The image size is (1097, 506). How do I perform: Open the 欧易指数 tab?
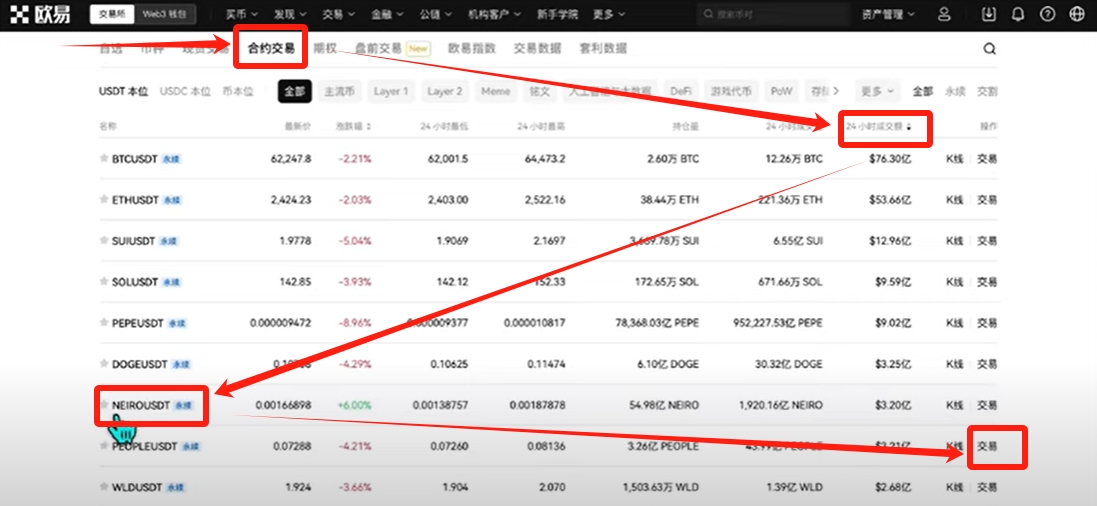tap(472, 48)
